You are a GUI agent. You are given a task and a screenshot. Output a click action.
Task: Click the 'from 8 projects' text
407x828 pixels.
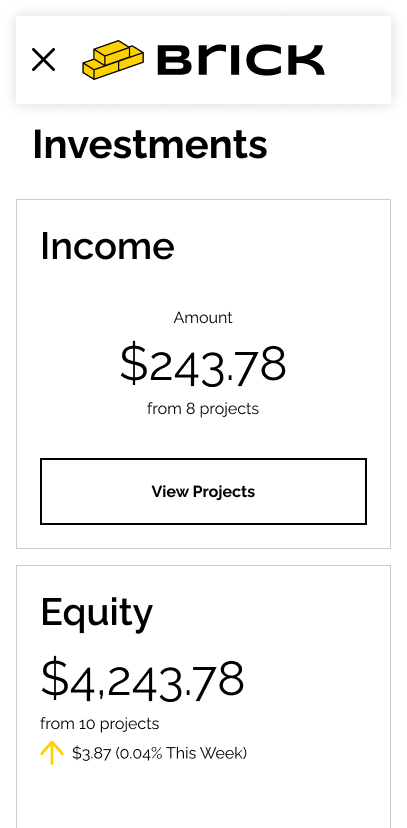click(203, 409)
